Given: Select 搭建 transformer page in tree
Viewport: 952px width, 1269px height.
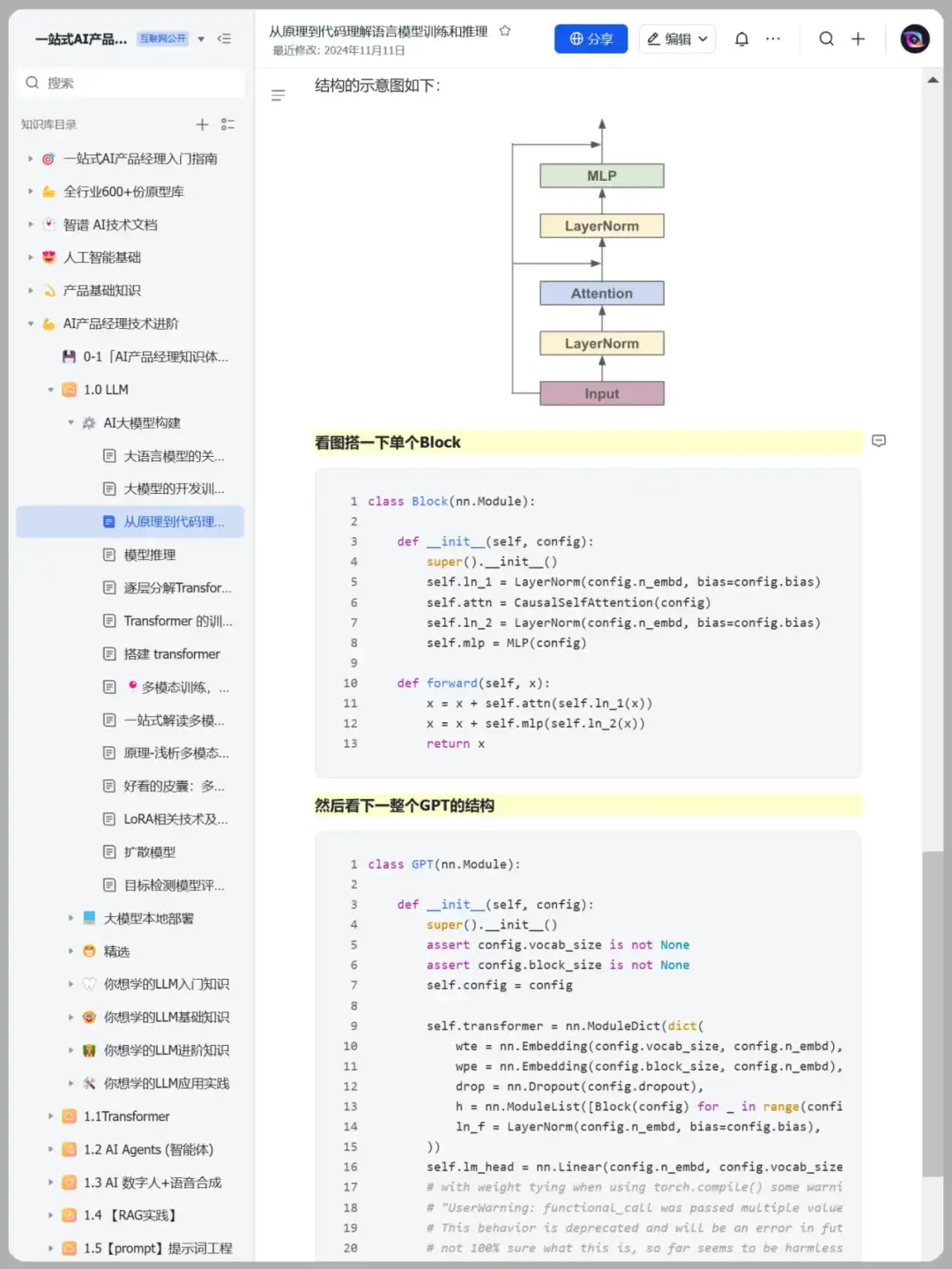Looking at the screenshot, I should [x=171, y=653].
